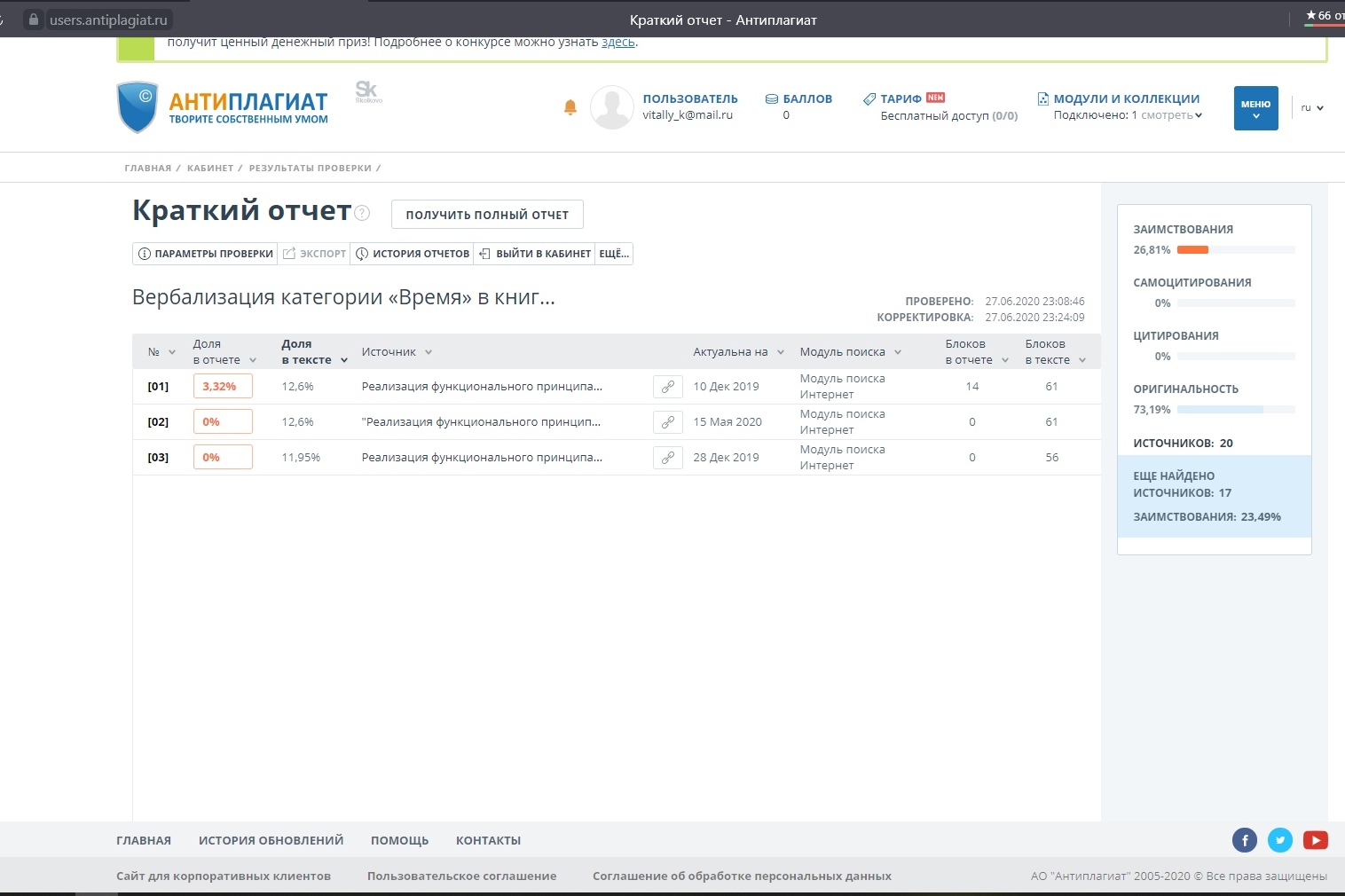Expand the ru language dropdown

tap(1312, 108)
